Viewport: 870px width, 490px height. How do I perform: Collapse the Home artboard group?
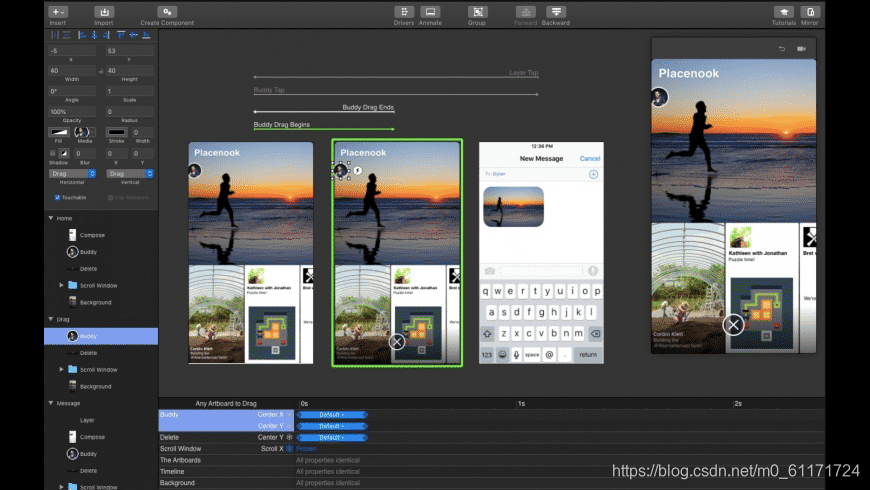pyautogui.click(x=51, y=218)
